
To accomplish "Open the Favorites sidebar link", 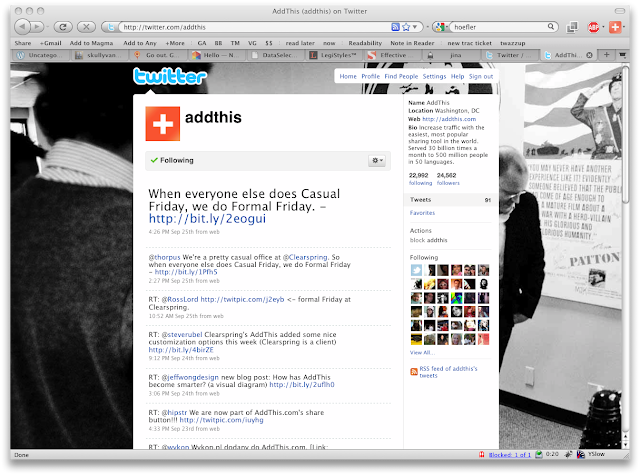I will [422, 213].
